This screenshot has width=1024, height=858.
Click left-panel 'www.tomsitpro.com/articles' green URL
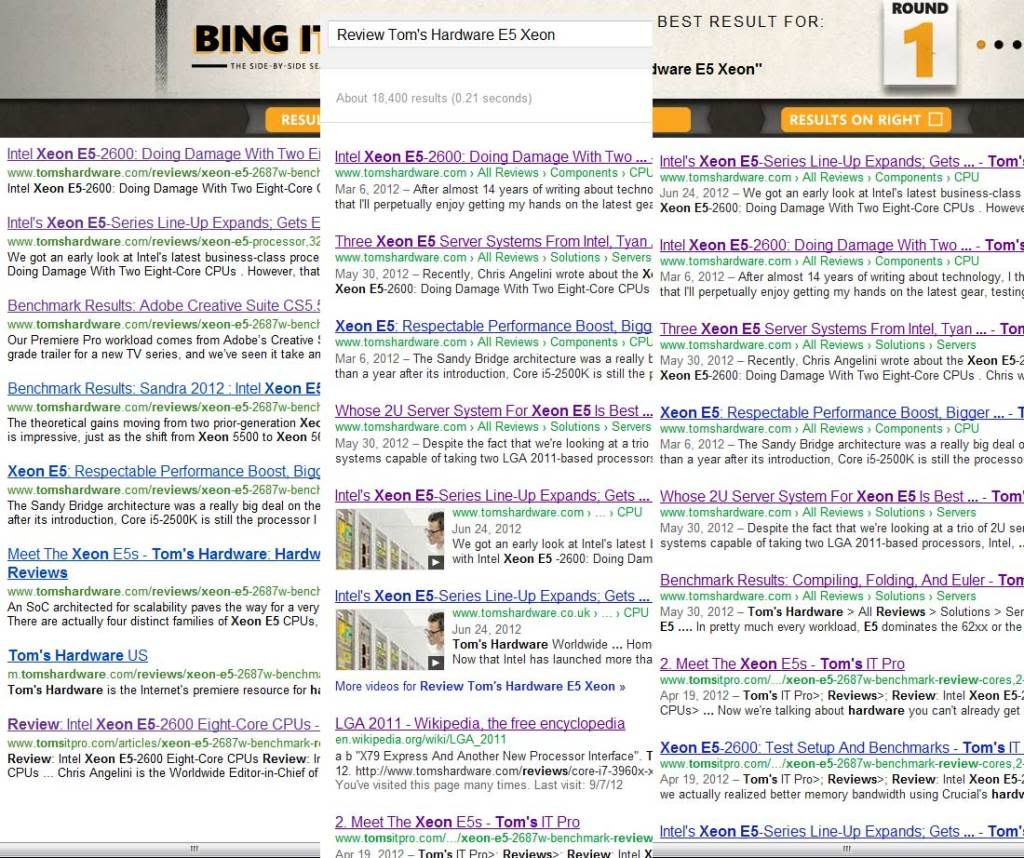163,743
